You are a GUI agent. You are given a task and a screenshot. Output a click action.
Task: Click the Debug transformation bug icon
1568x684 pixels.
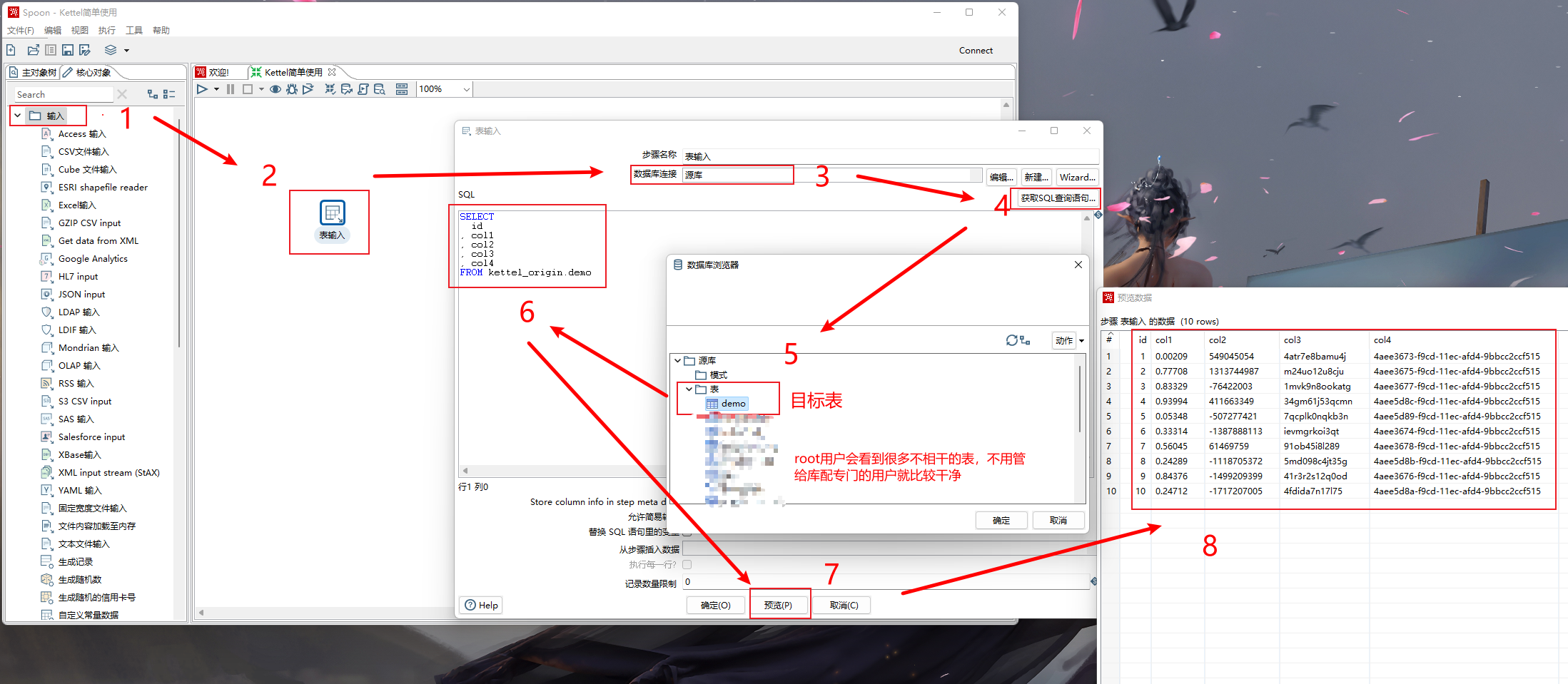point(291,89)
